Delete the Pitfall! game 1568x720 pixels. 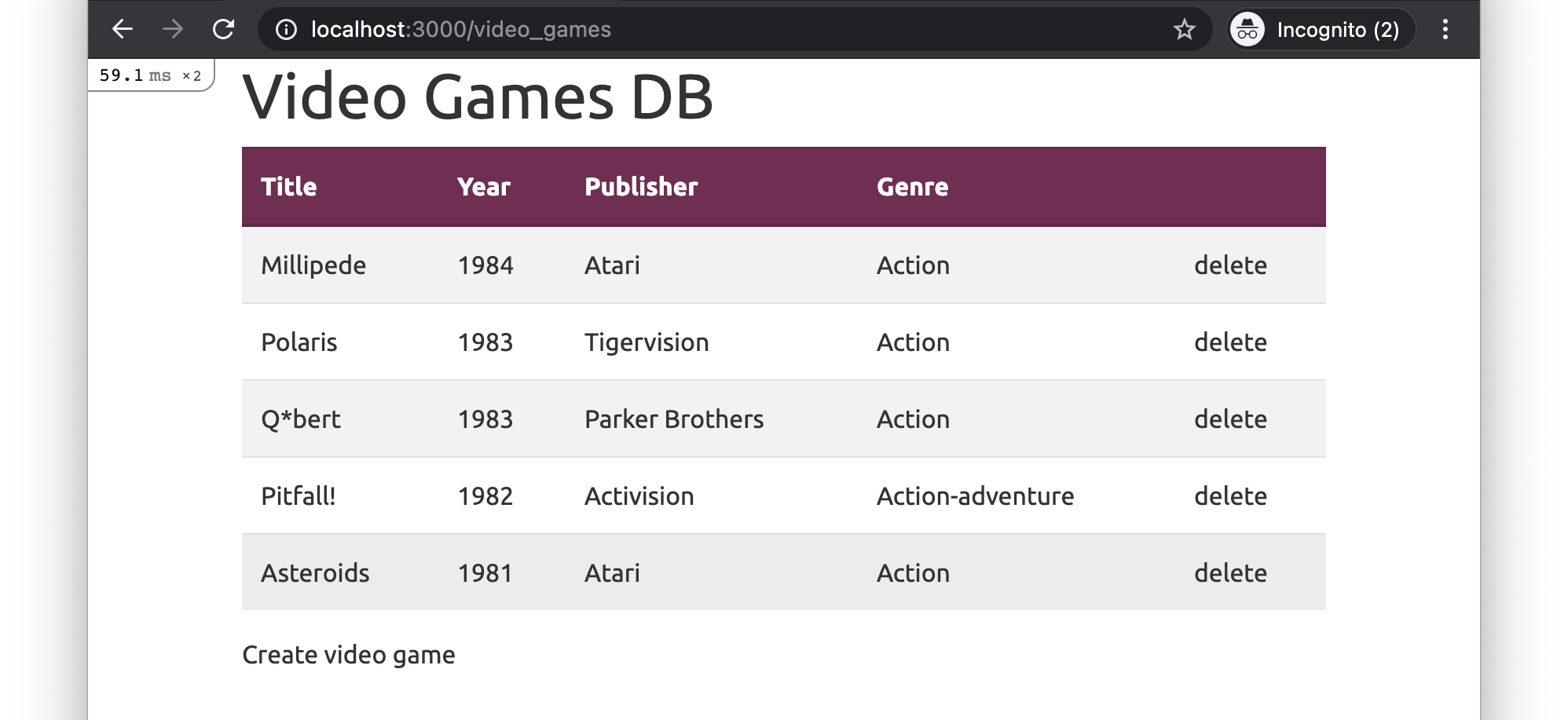[x=1230, y=496]
